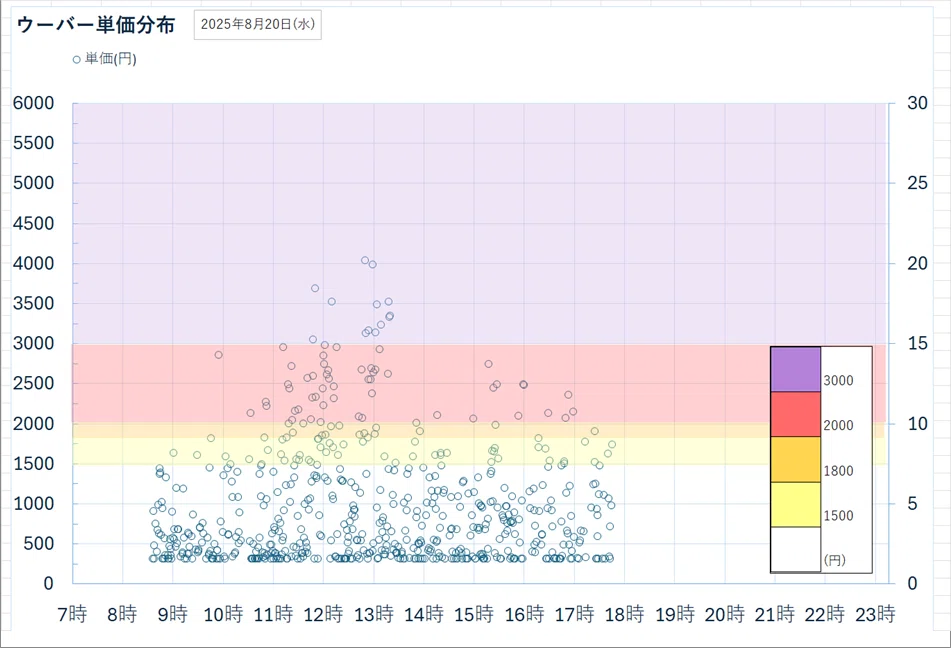Click the 17時 horizontal axis label
951x648 pixels.
[574, 614]
